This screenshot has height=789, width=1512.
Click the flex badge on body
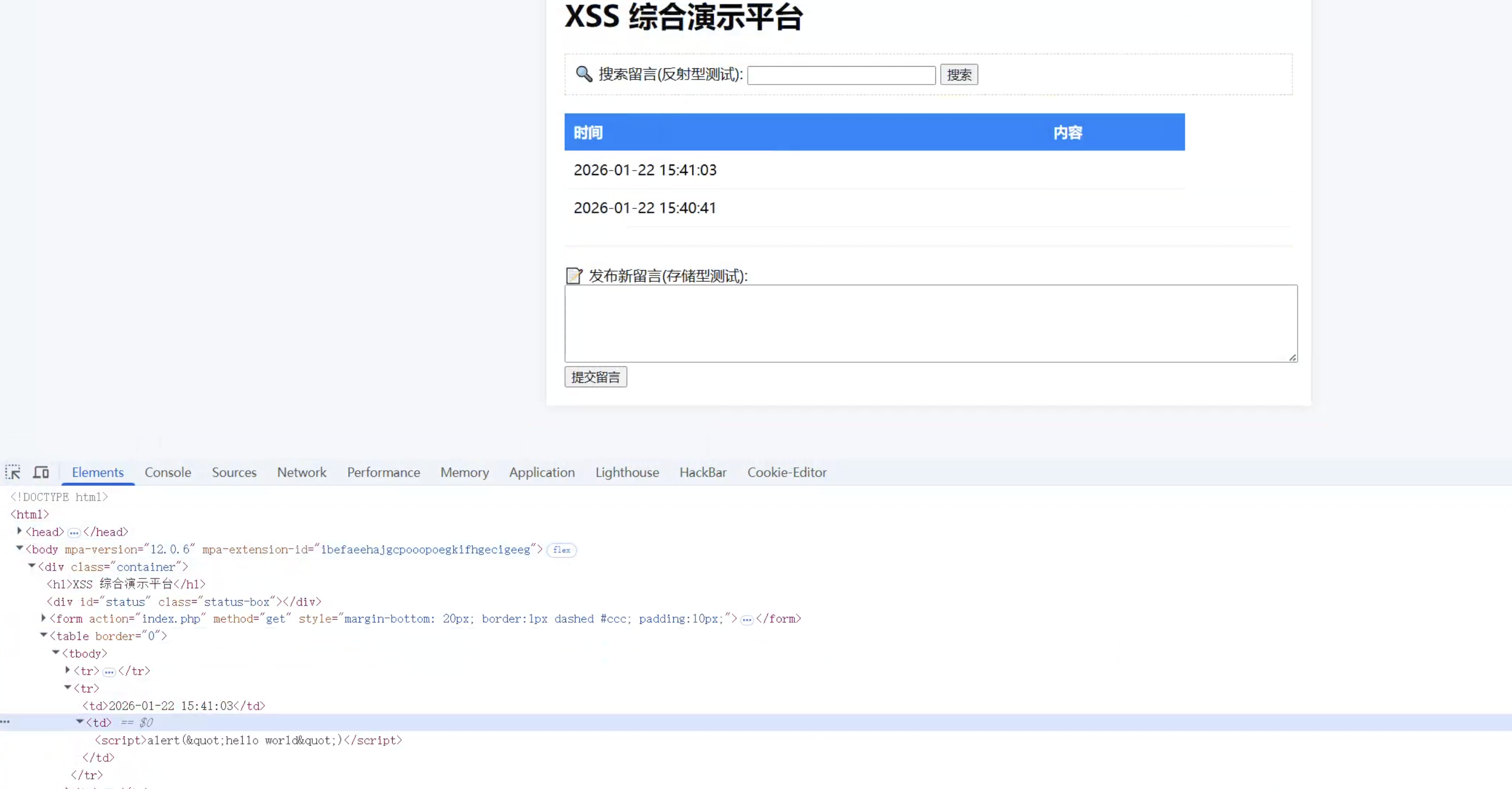pyautogui.click(x=562, y=550)
